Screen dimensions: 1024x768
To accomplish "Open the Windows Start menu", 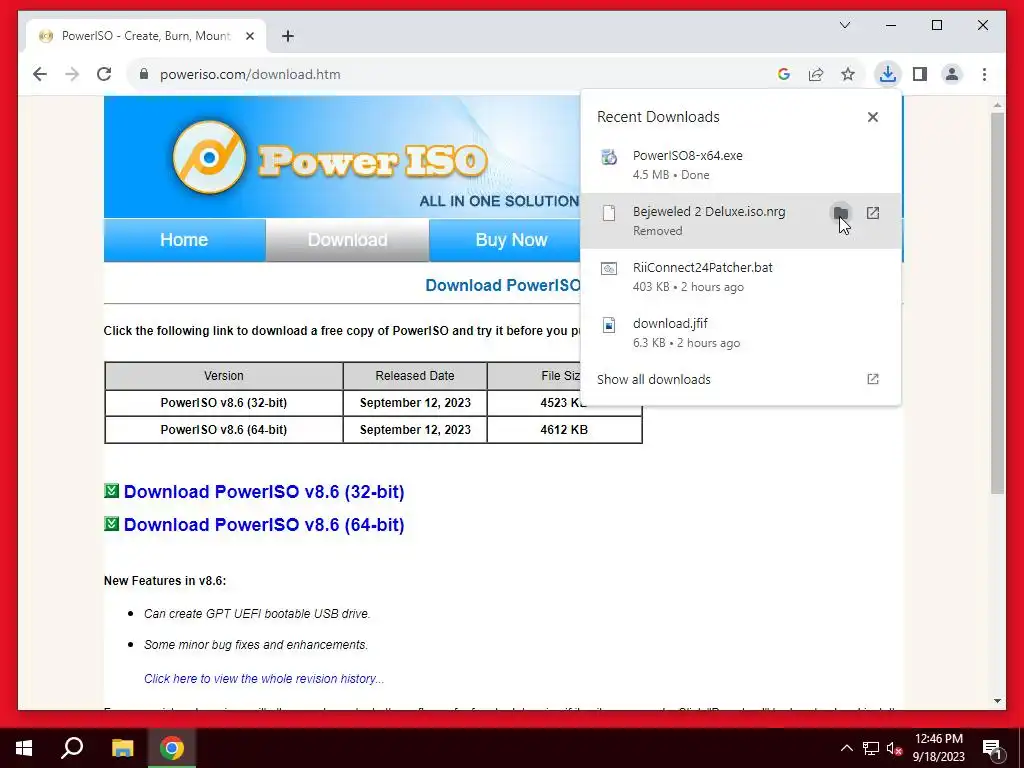I will point(24,748).
